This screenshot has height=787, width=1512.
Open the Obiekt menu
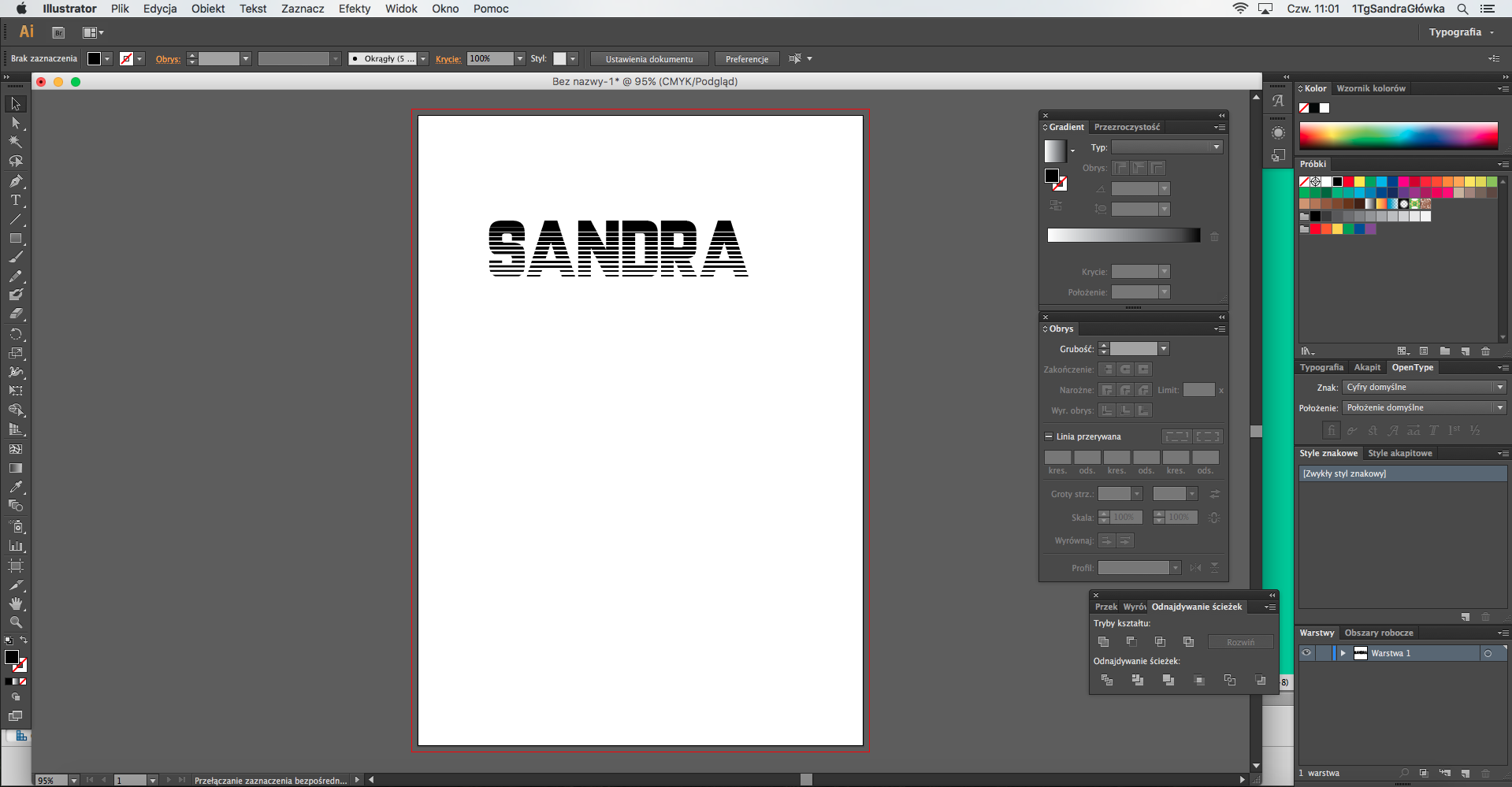pos(208,9)
